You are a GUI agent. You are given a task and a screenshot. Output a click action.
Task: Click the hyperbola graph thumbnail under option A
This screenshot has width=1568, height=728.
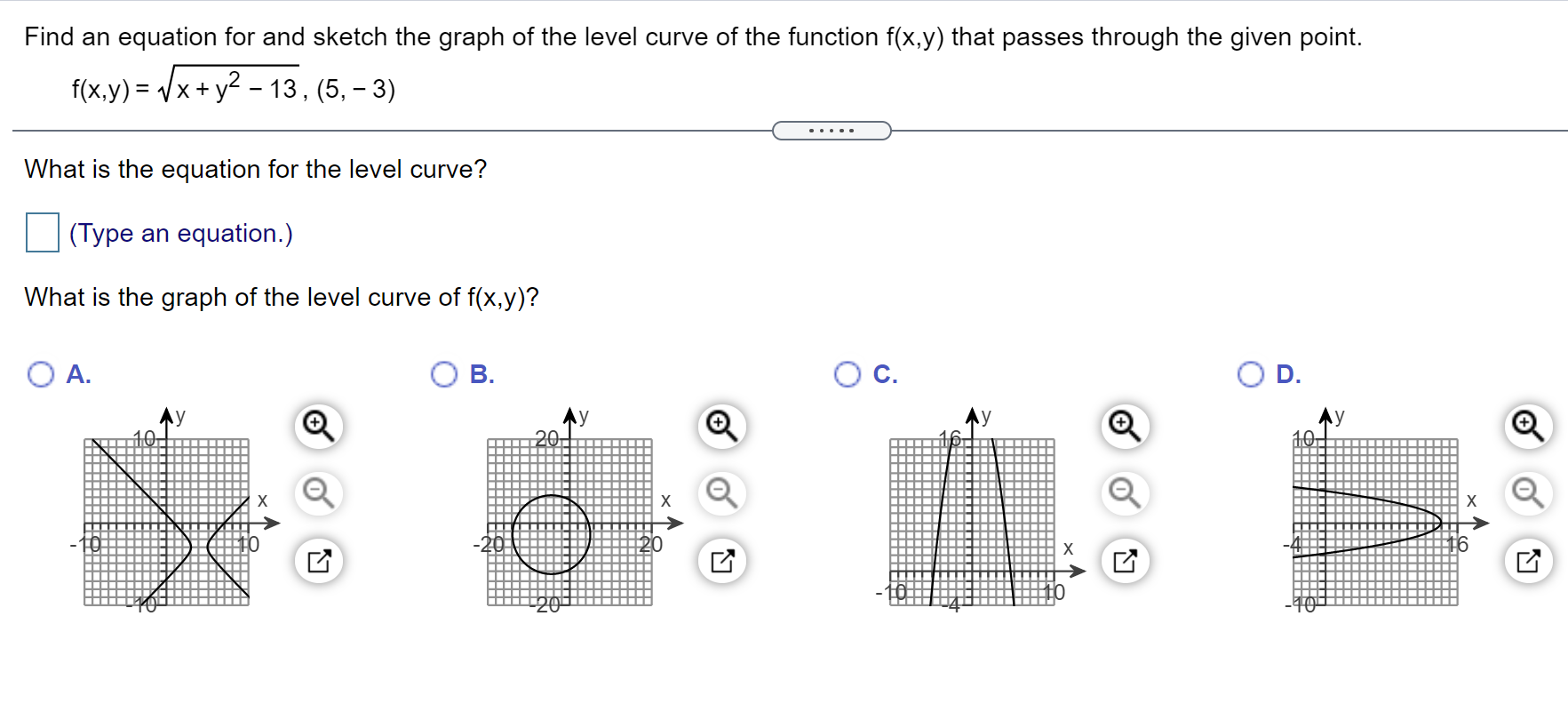click(166, 520)
